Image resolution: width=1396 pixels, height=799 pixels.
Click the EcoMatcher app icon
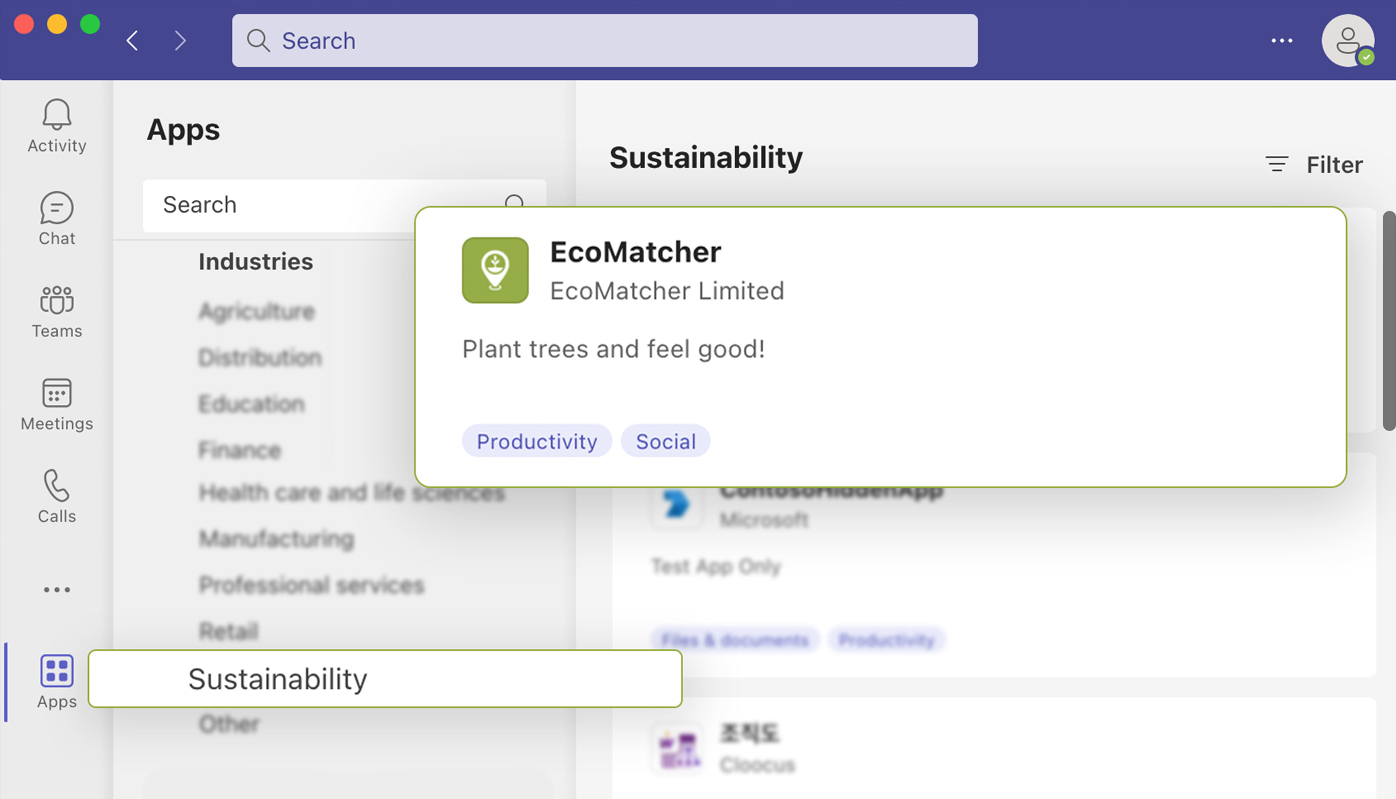click(x=494, y=270)
